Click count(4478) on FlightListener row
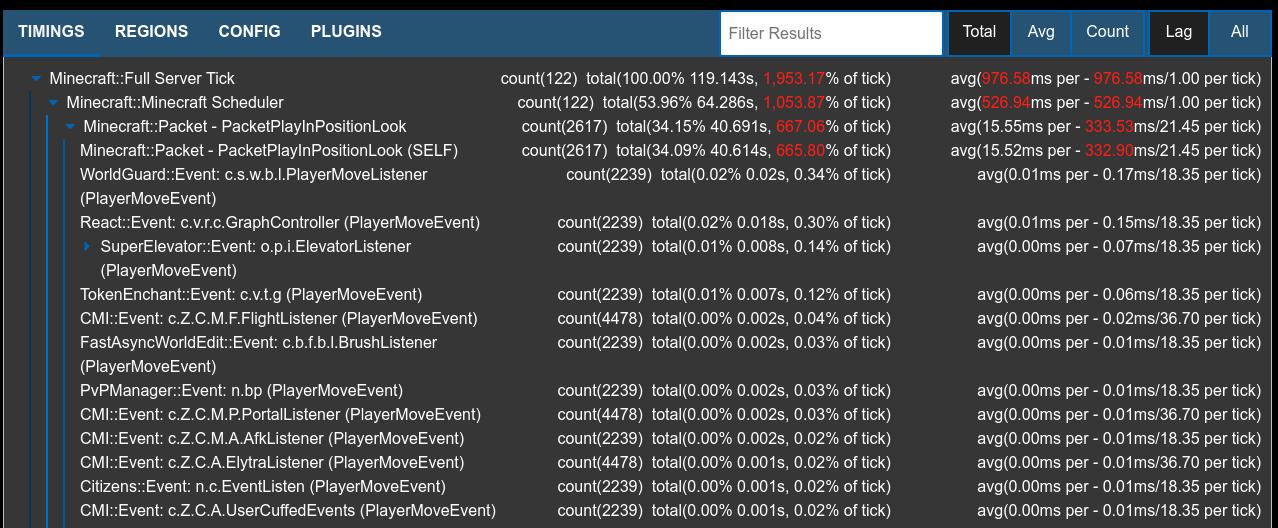 [x=600, y=318]
